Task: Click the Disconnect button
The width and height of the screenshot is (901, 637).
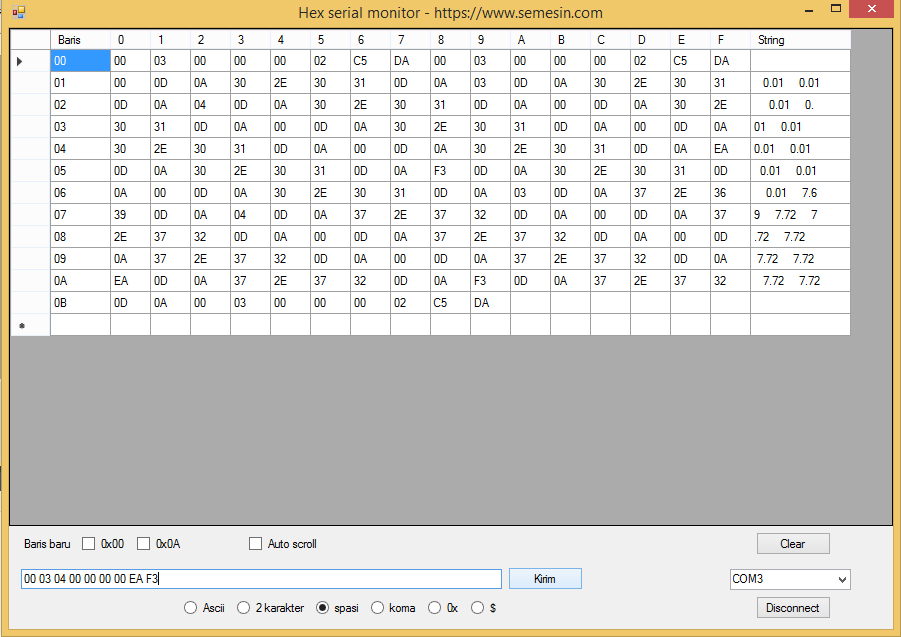Action: tap(792, 608)
